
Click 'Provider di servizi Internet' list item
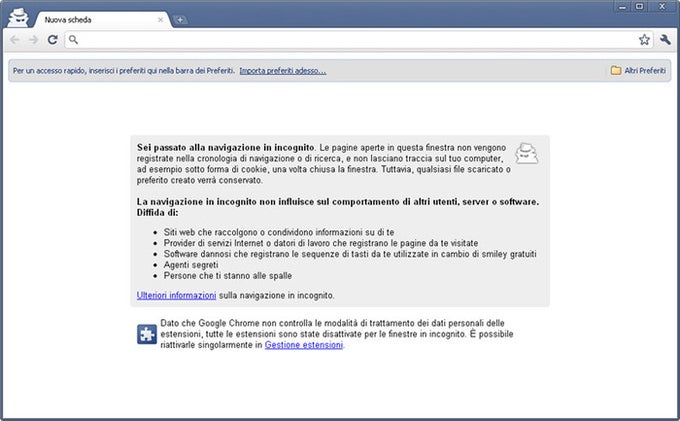pos(321,243)
